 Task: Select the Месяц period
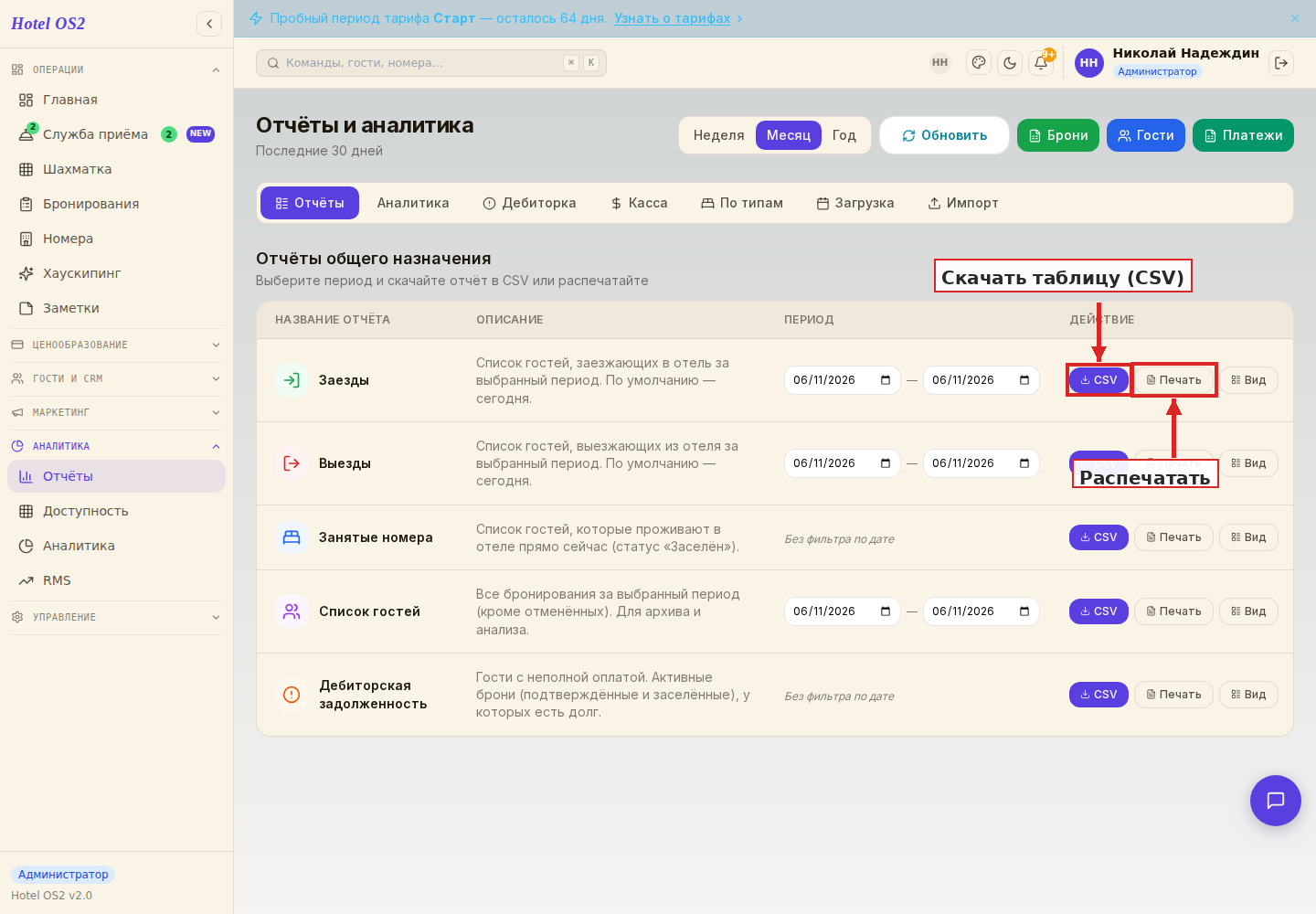[x=789, y=135]
